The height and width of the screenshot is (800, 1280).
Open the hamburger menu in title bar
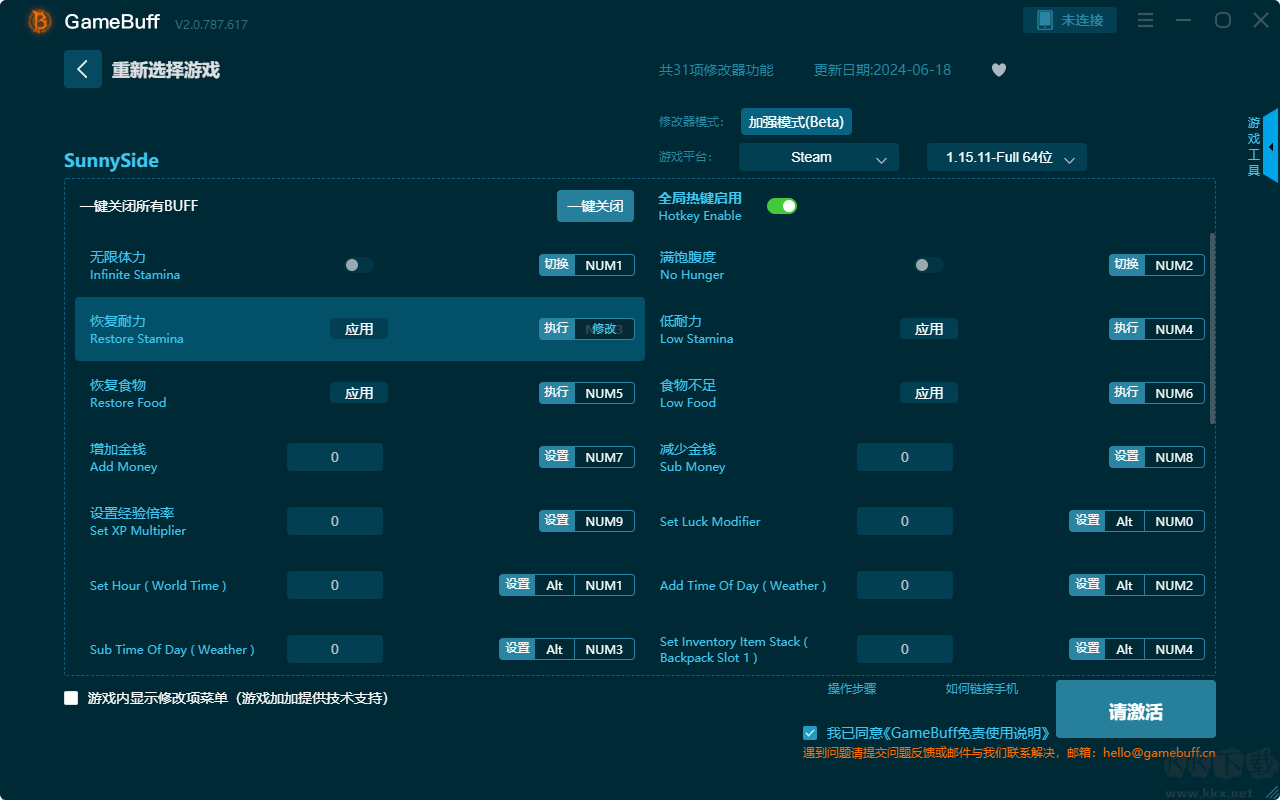pos(1146,21)
